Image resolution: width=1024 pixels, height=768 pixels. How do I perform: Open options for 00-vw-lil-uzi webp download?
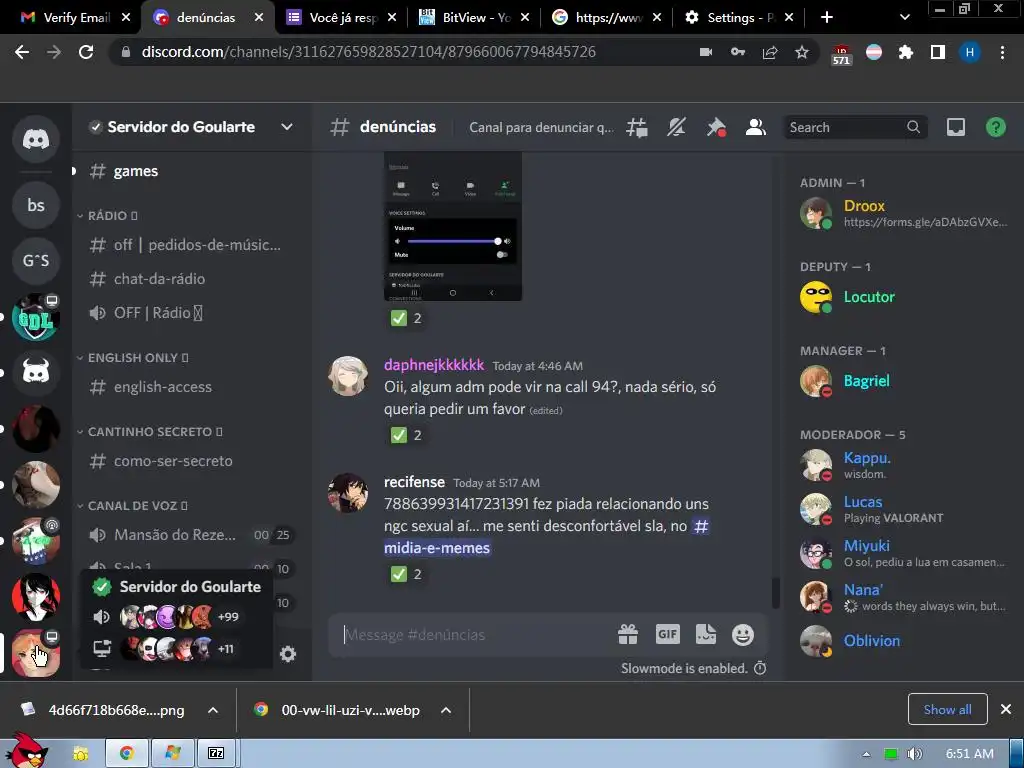(x=446, y=710)
